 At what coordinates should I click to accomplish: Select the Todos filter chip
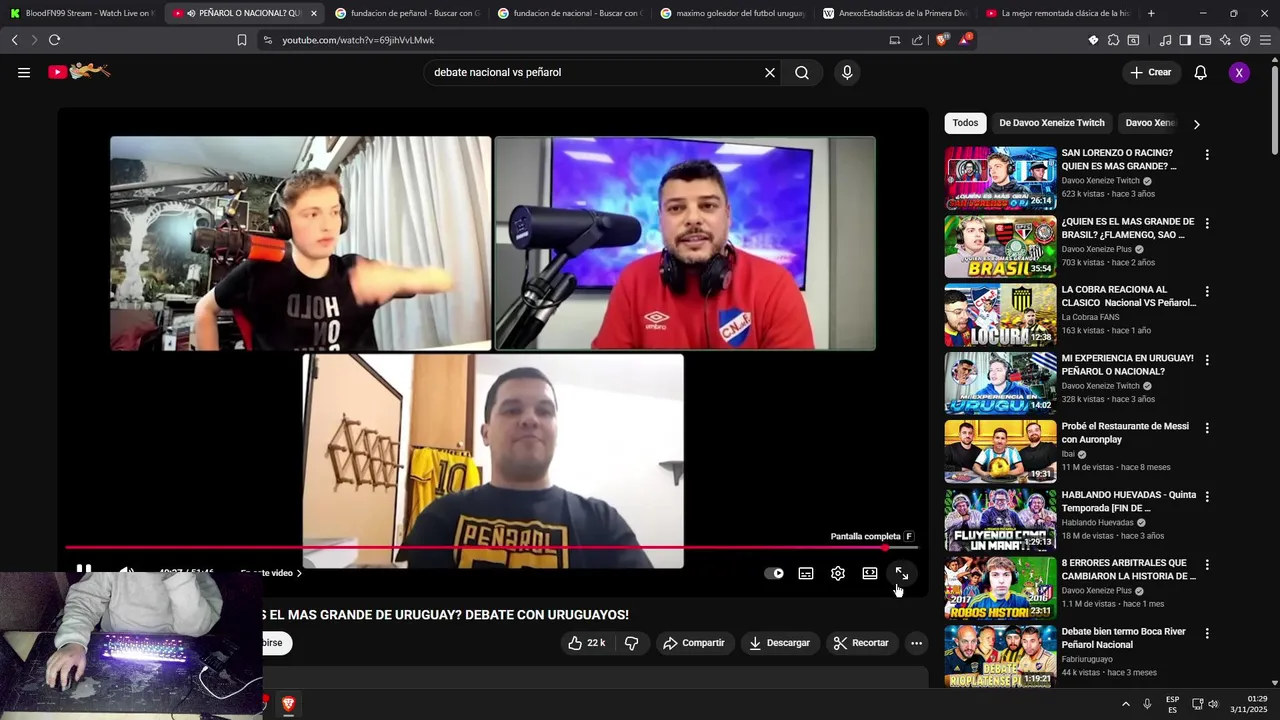[965, 123]
